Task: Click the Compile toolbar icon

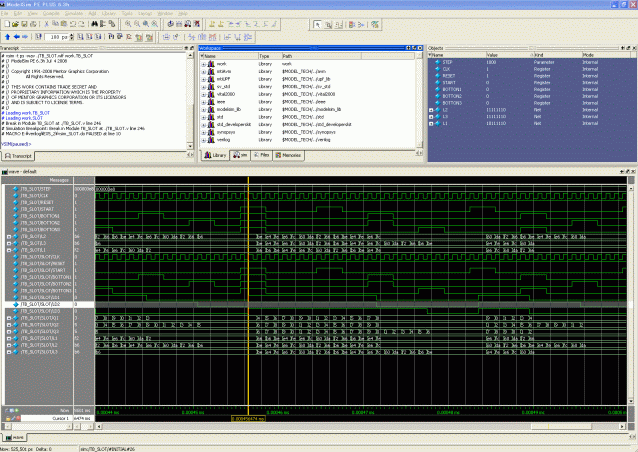Action: tap(170, 24)
